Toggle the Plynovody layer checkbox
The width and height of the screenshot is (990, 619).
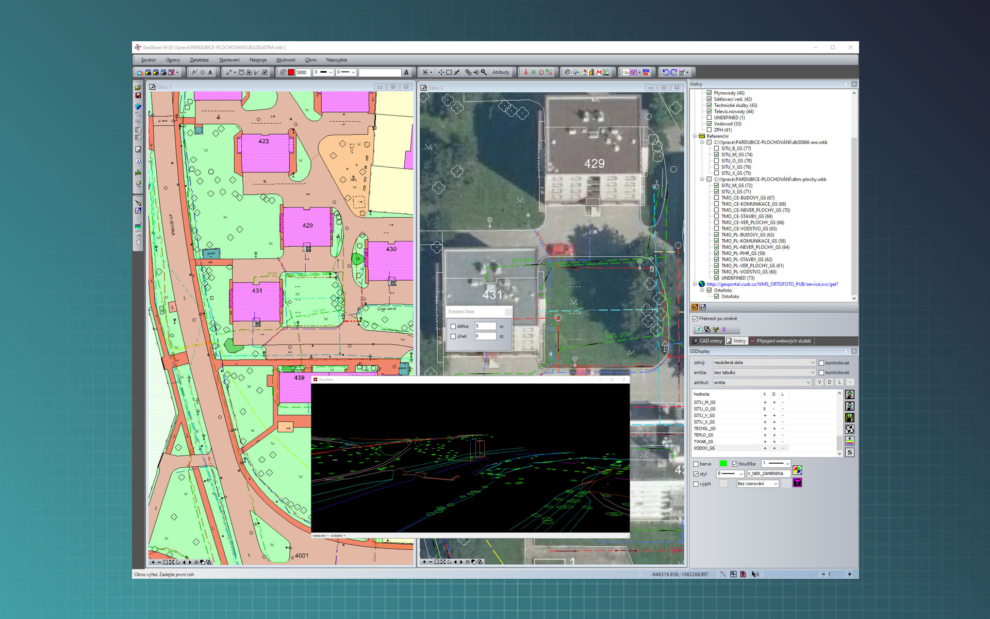tap(709, 93)
